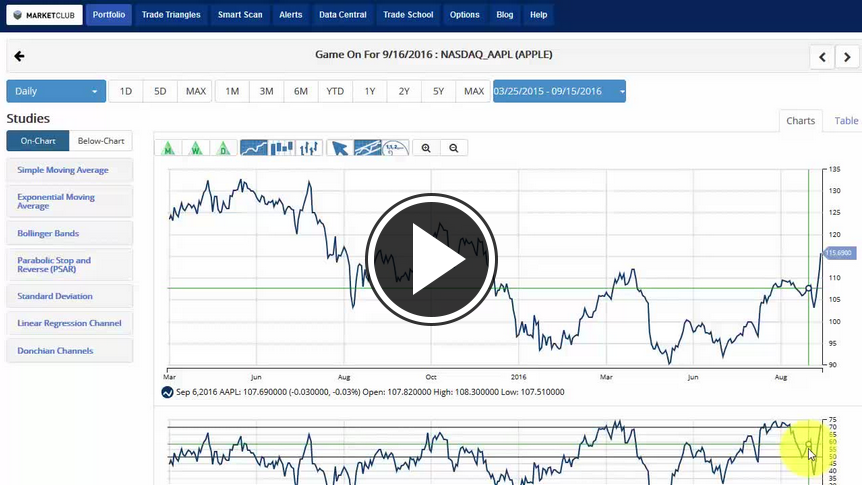862x485 pixels.
Task: Open the Blog menu item
Action: [505, 15]
